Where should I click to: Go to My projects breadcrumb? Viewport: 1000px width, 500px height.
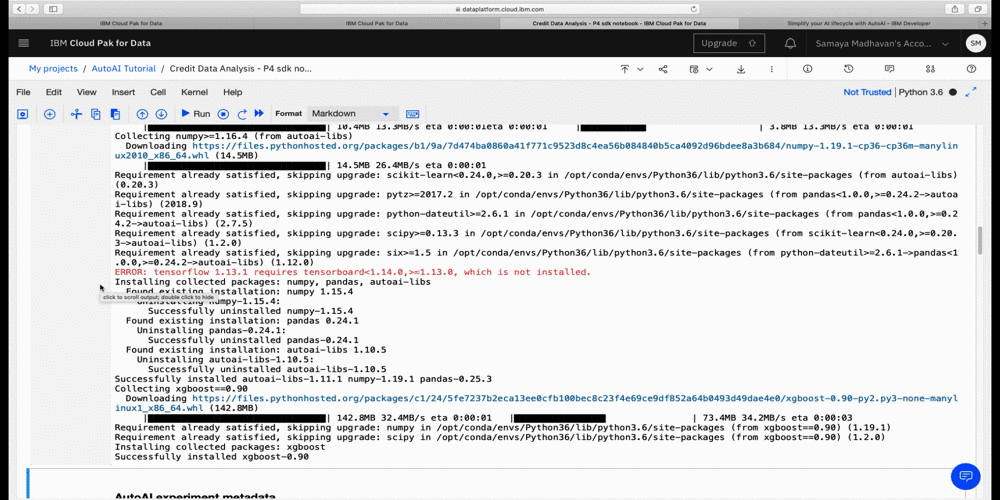point(53,69)
